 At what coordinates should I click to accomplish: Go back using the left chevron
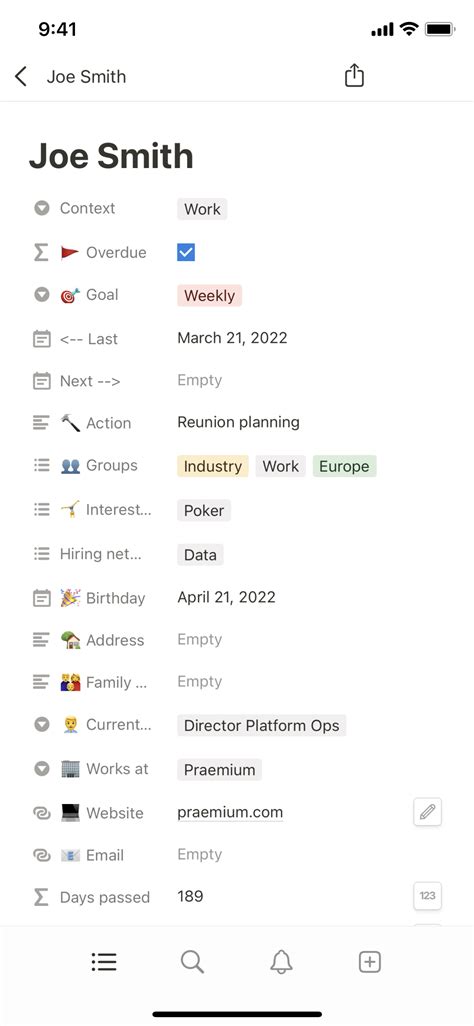tap(21, 77)
